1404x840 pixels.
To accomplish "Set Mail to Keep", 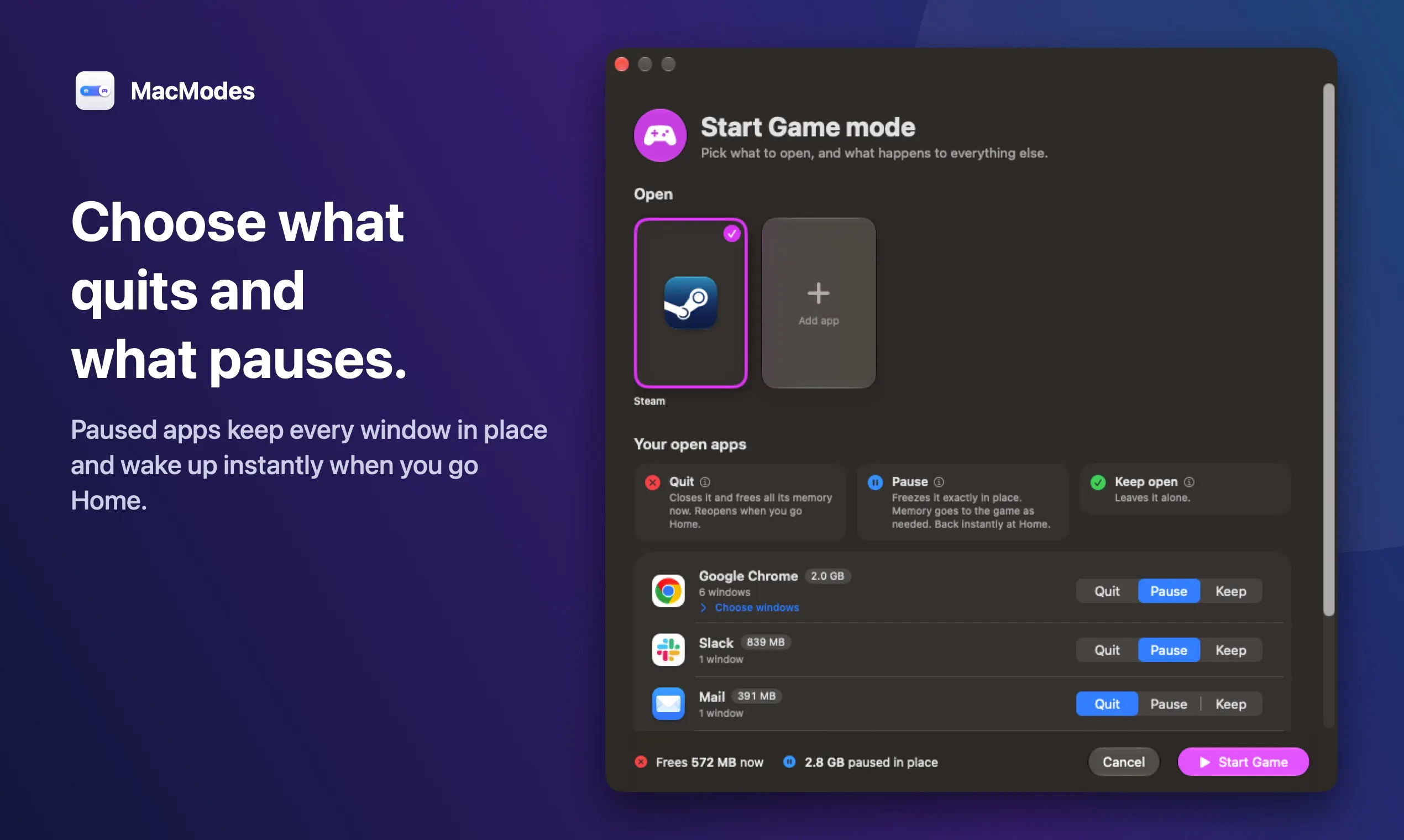I will [1231, 704].
